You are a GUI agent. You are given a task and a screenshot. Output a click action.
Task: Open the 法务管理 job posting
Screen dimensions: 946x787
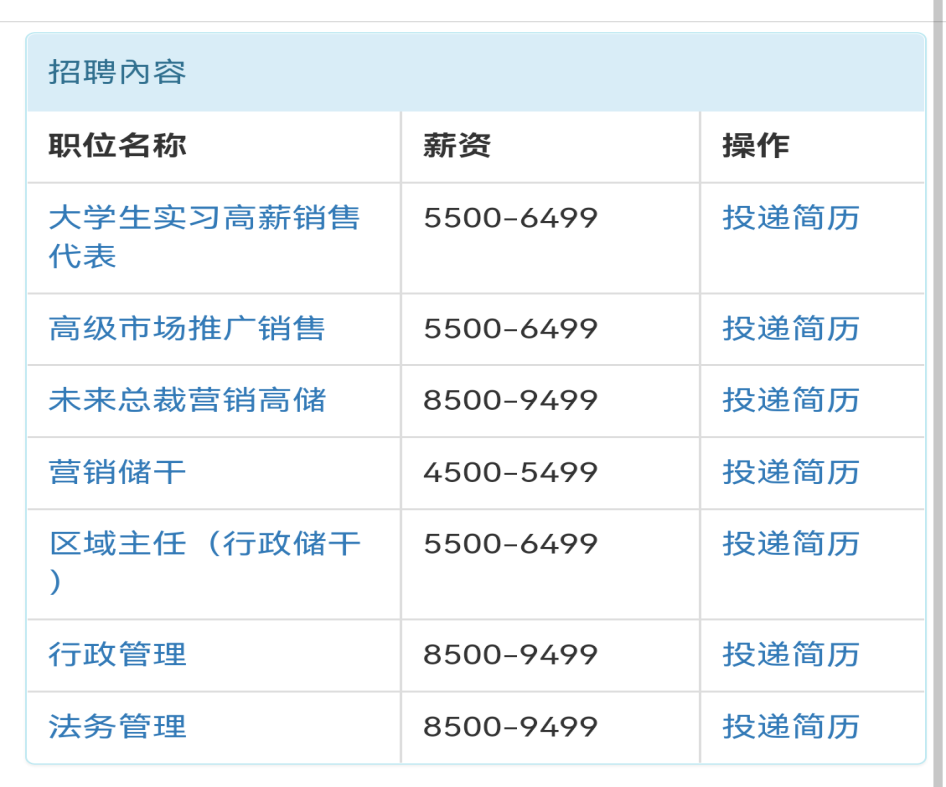[118, 727]
